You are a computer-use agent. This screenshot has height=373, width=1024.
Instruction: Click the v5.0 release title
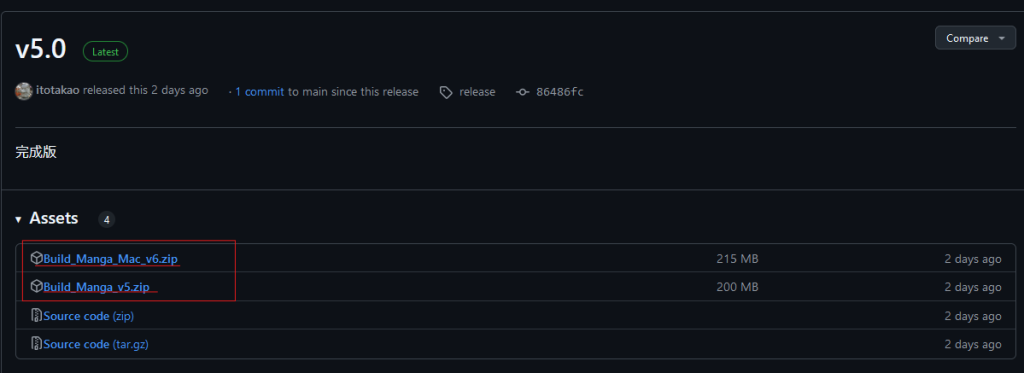(x=40, y=50)
